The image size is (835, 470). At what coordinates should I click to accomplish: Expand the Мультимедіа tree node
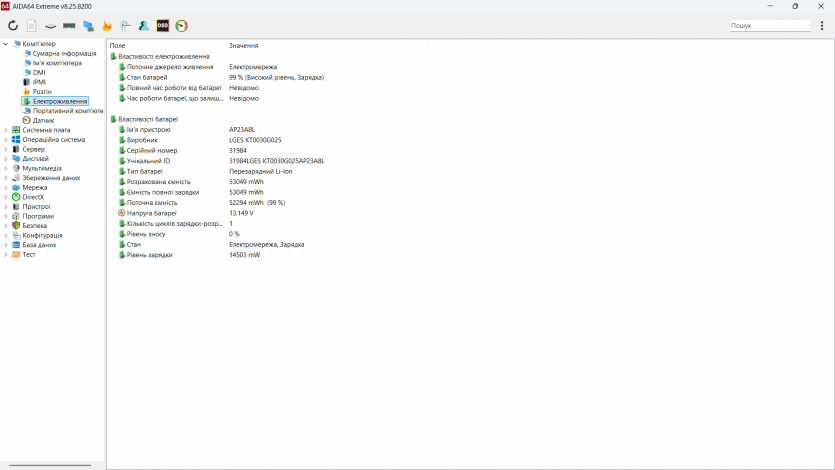pyautogui.click(x=5, y=168)
